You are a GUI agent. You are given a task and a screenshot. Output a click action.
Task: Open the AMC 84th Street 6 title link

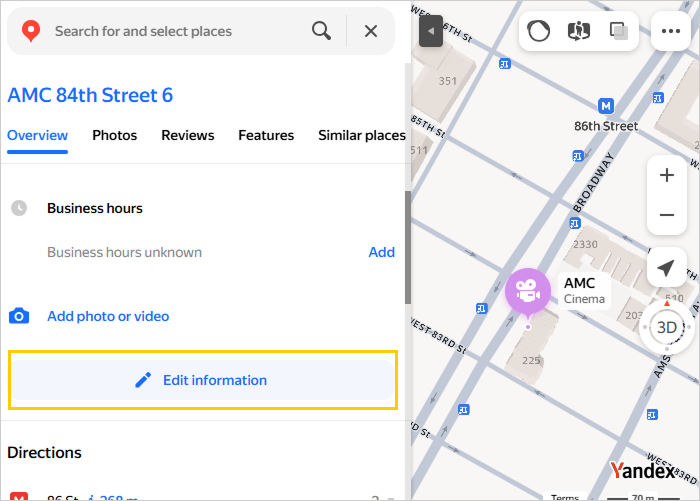coord(90,95)
